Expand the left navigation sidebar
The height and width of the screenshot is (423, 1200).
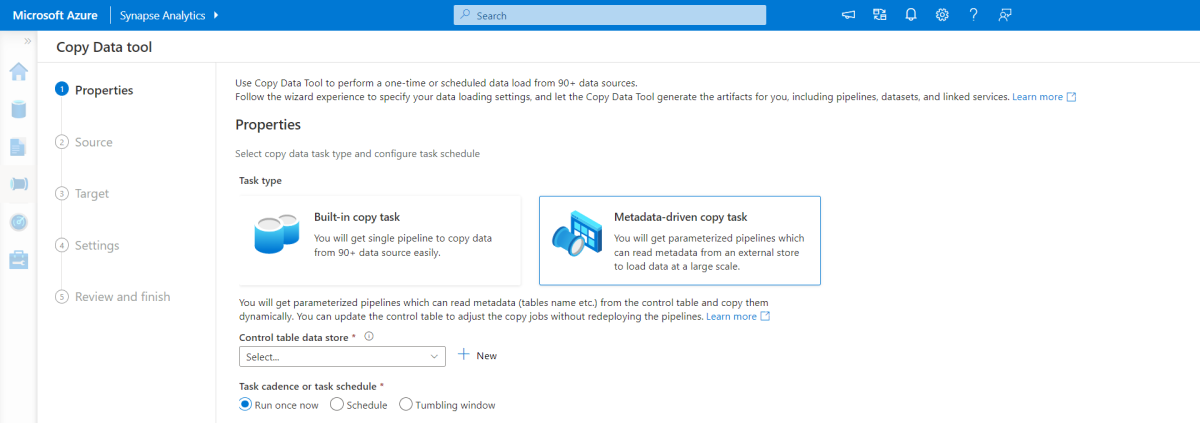[27, 41]
